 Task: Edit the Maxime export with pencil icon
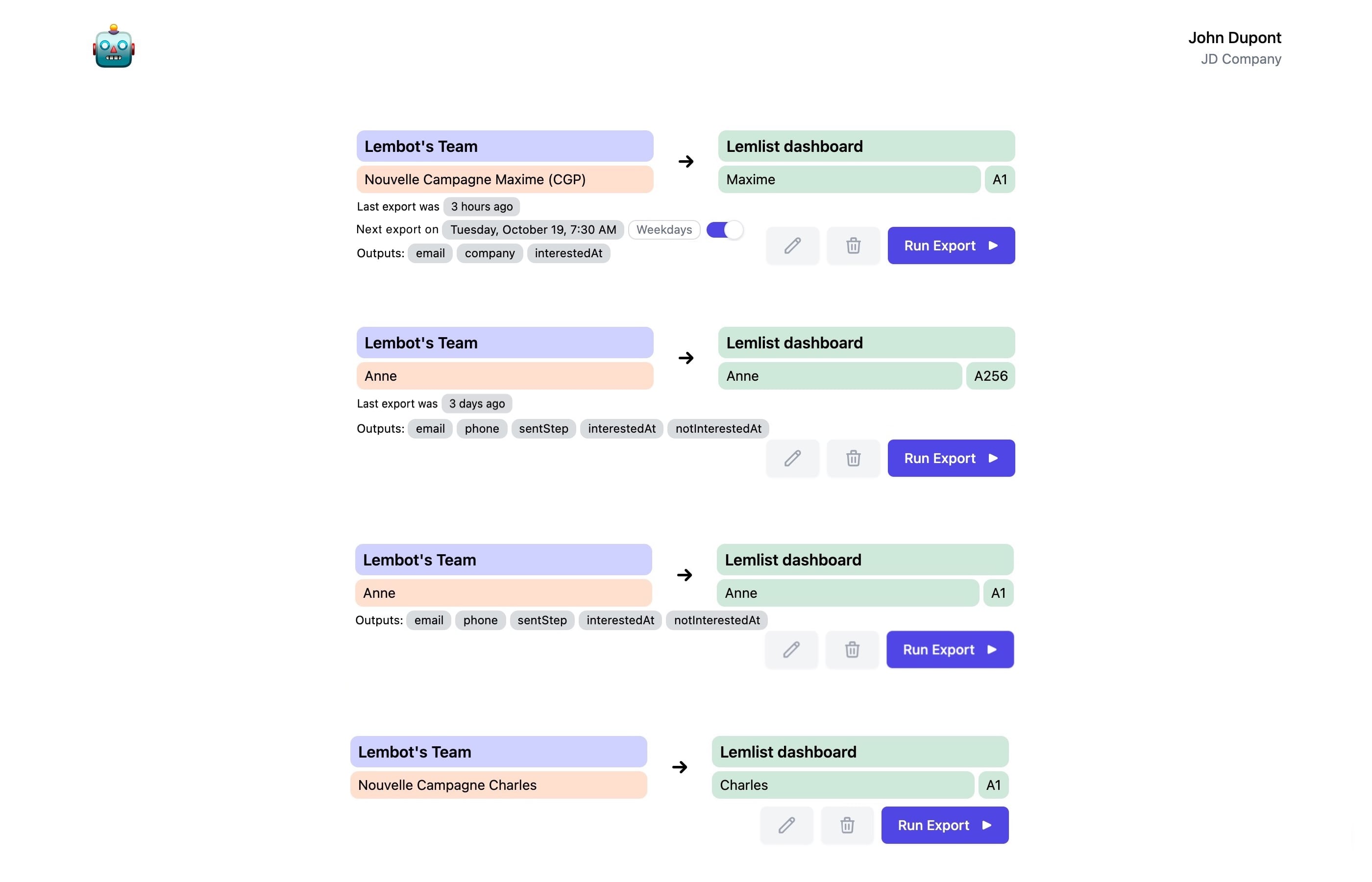792,245
